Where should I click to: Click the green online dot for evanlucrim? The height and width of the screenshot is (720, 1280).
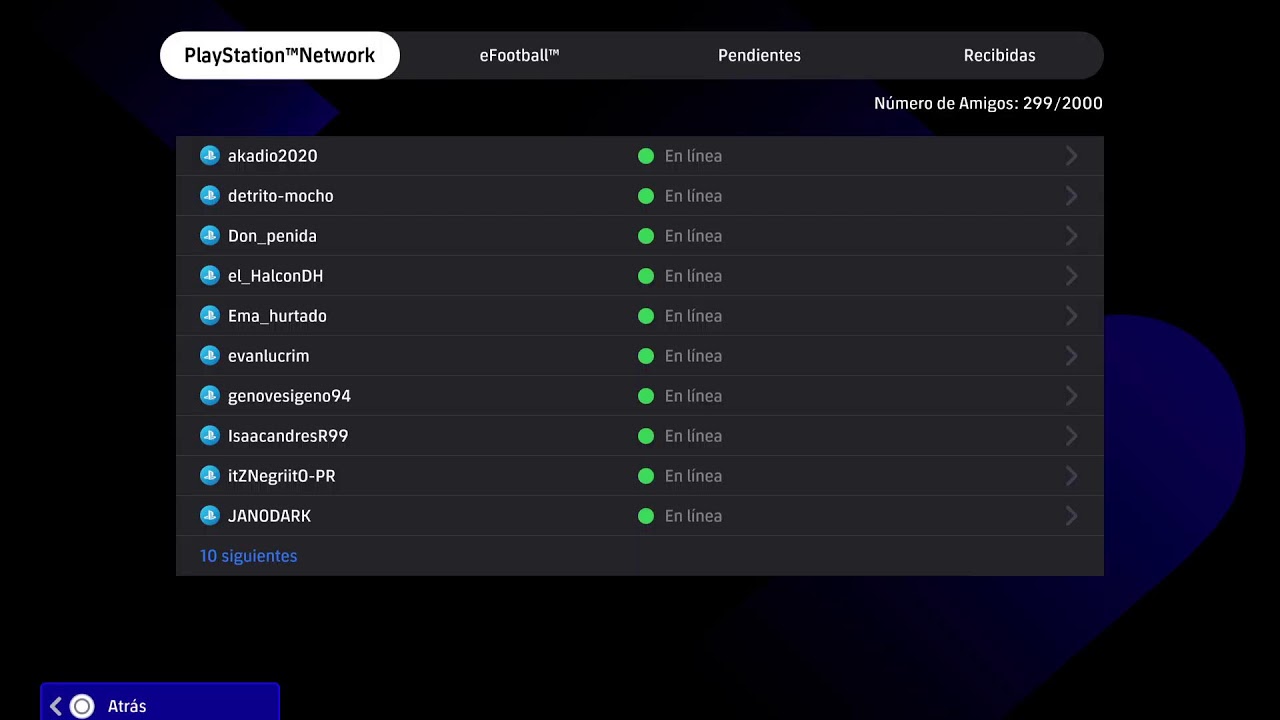pyautogui.click(x=646, y=356)
